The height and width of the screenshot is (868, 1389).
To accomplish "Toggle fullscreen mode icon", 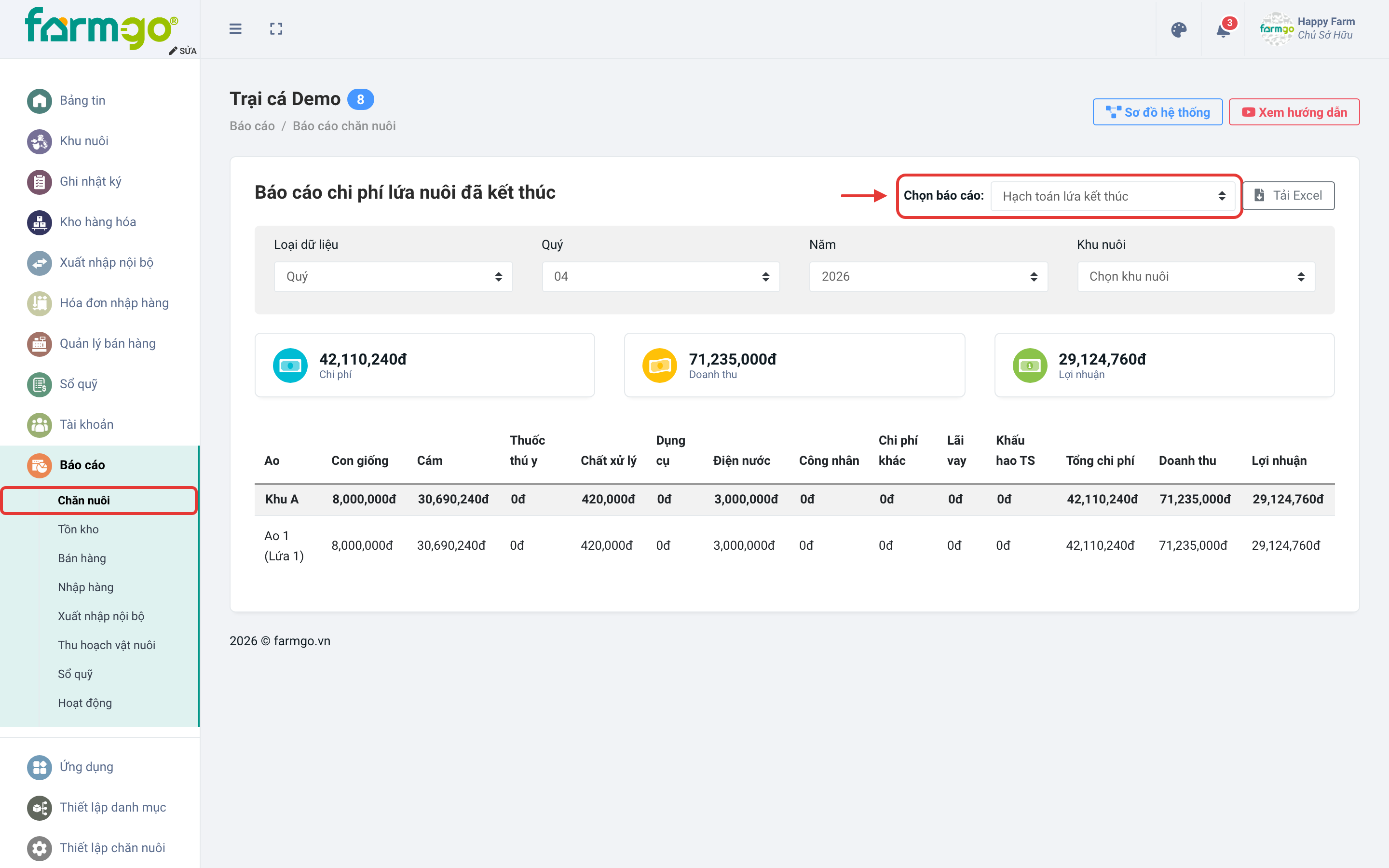I will coord(276,29).
